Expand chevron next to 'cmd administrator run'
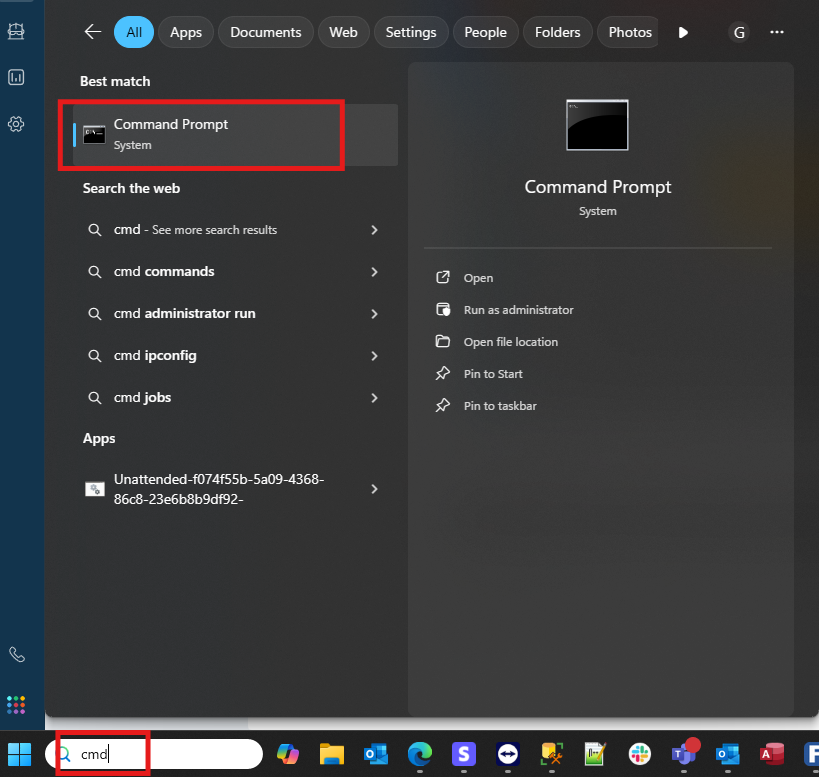Viewport: 819px width, 777px height. [374, 313]
